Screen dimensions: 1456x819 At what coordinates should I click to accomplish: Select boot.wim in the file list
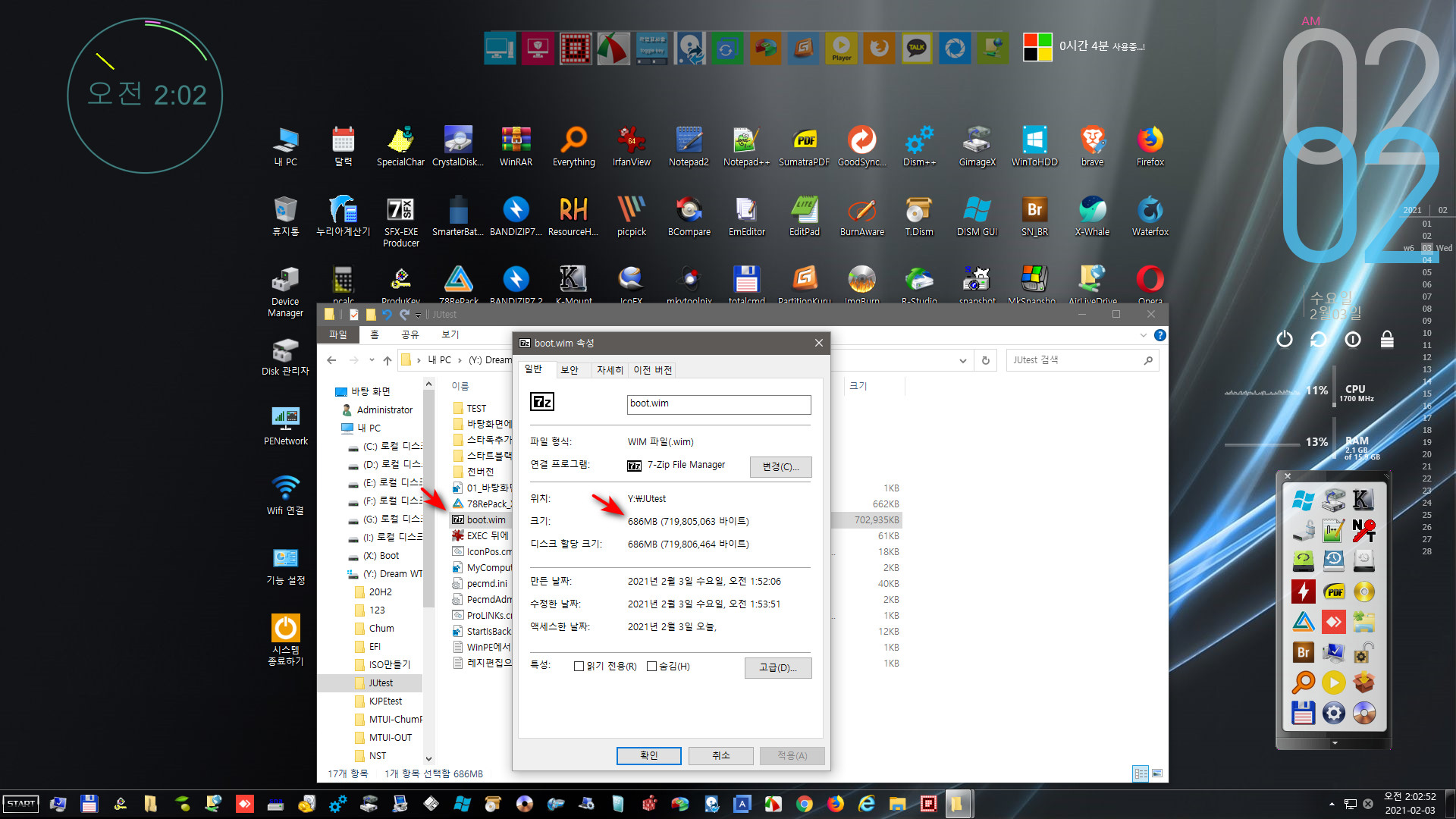click(486, 520)
